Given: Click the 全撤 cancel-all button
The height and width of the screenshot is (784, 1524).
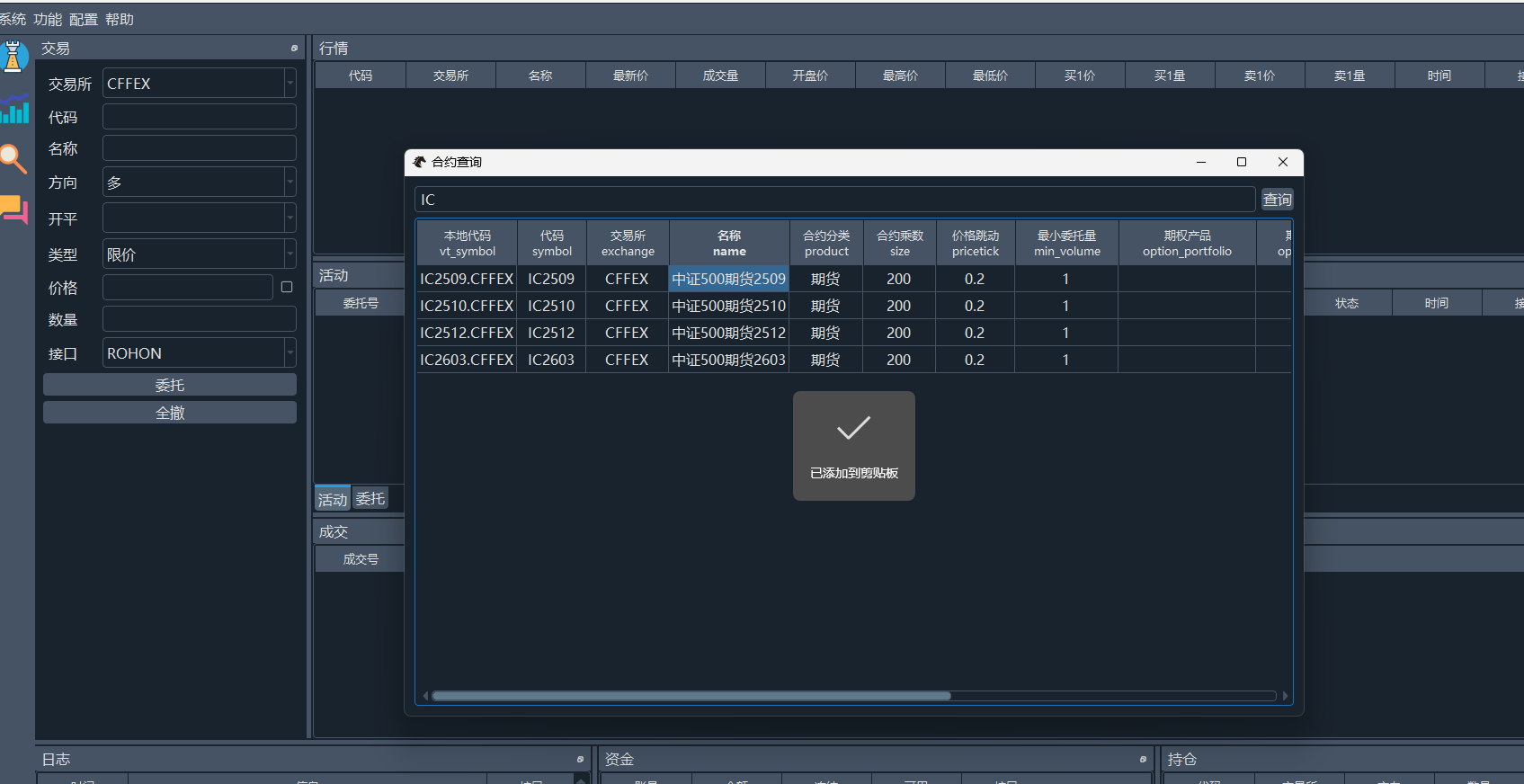Looking at the screenshot, I should [170, 413].
